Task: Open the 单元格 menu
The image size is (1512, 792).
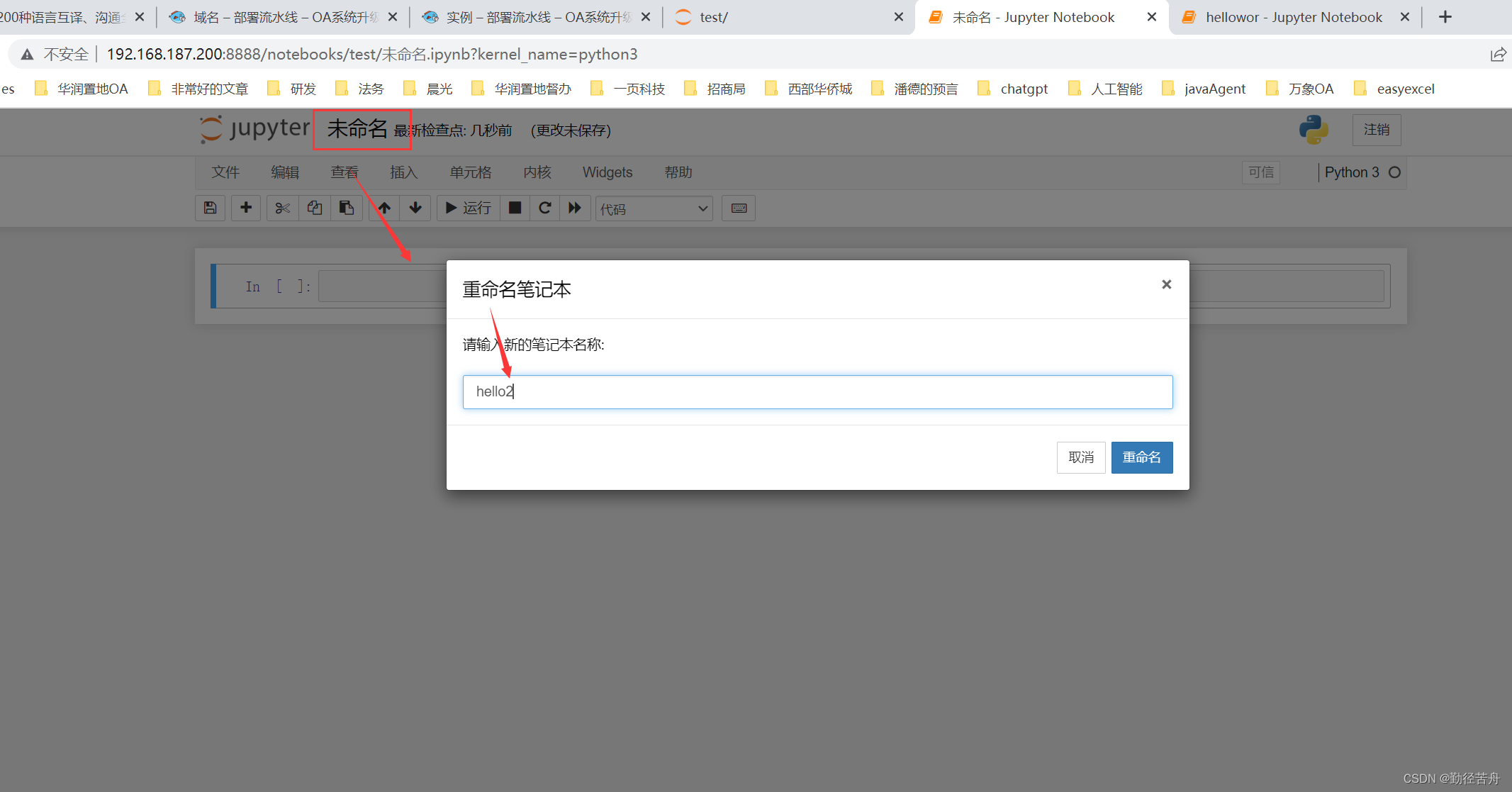Action: point(471,172)
